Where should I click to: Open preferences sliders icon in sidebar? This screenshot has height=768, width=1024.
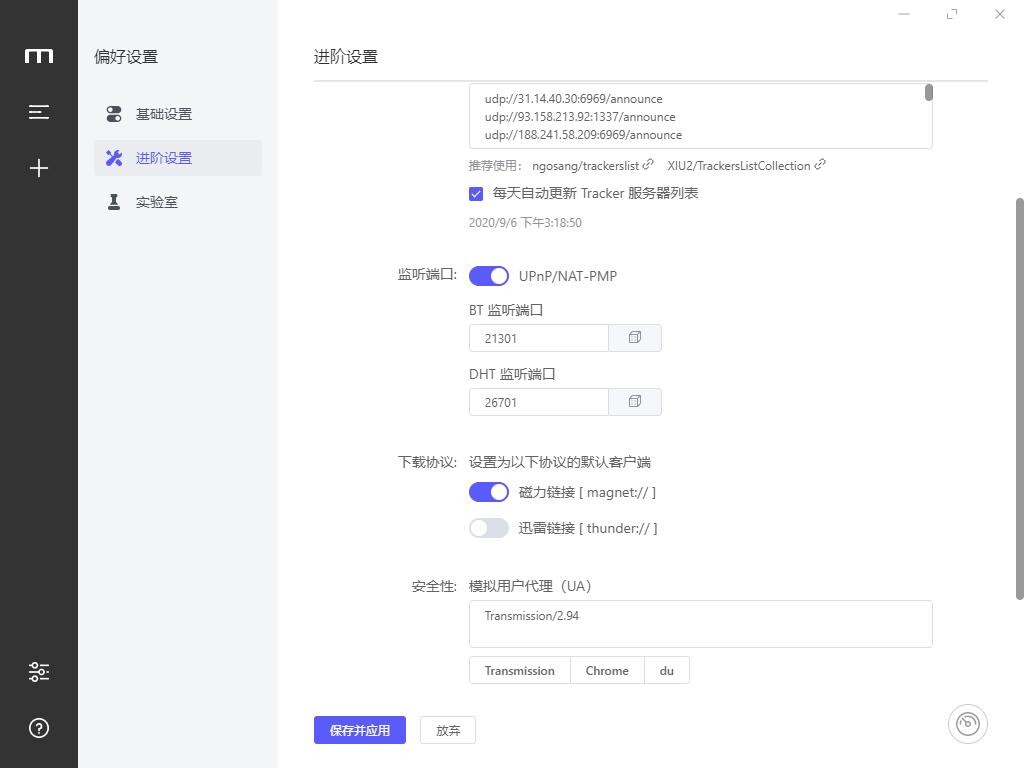click(39, 672)
